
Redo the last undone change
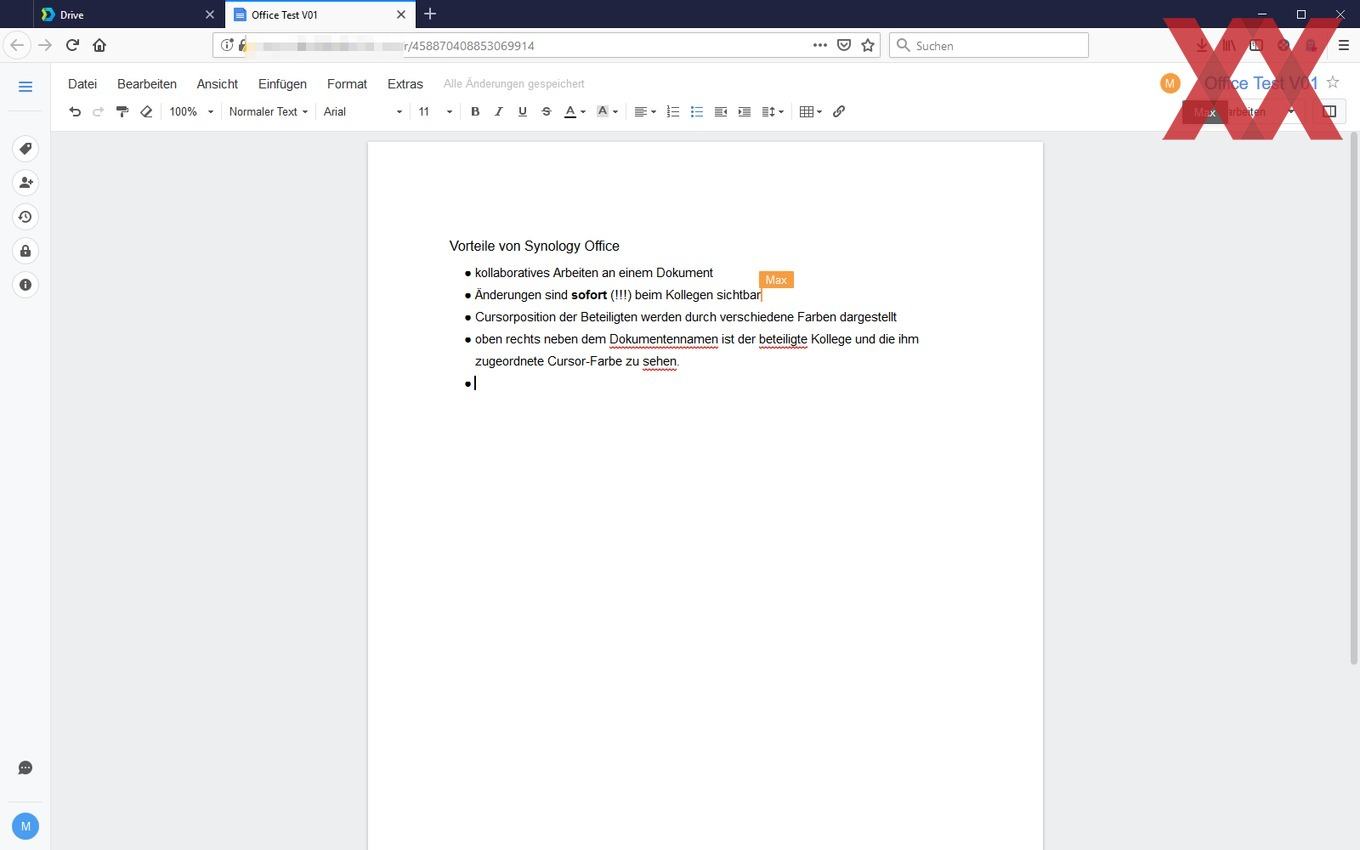(x=98, y=112)
